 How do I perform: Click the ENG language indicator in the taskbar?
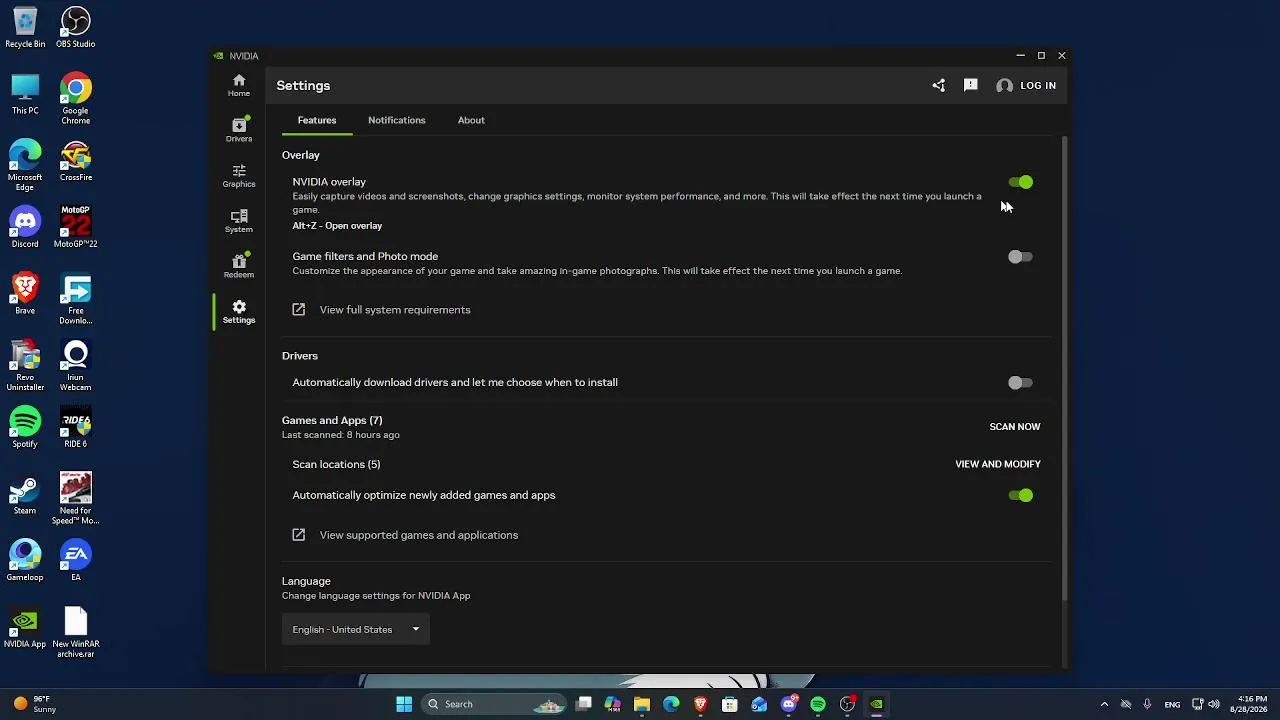tap(1172, 704)
